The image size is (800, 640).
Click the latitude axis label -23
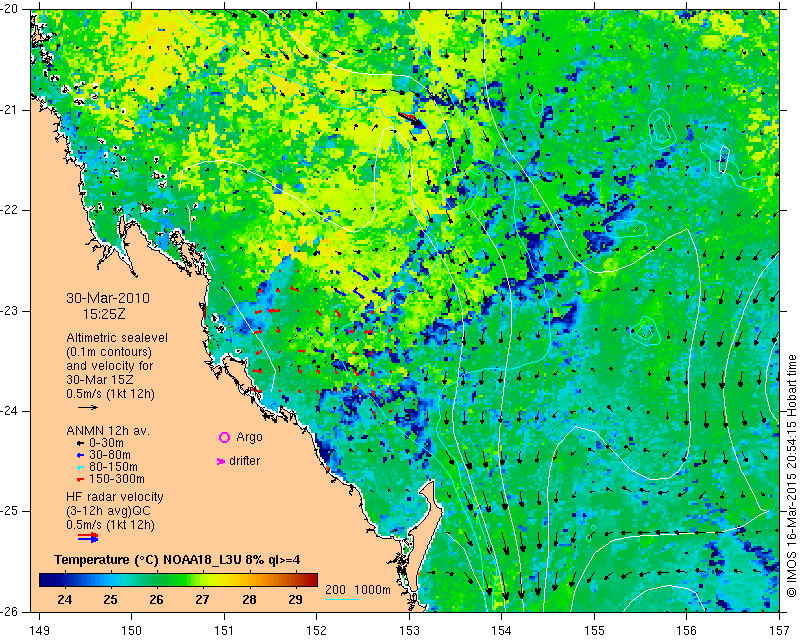[11, 311]
